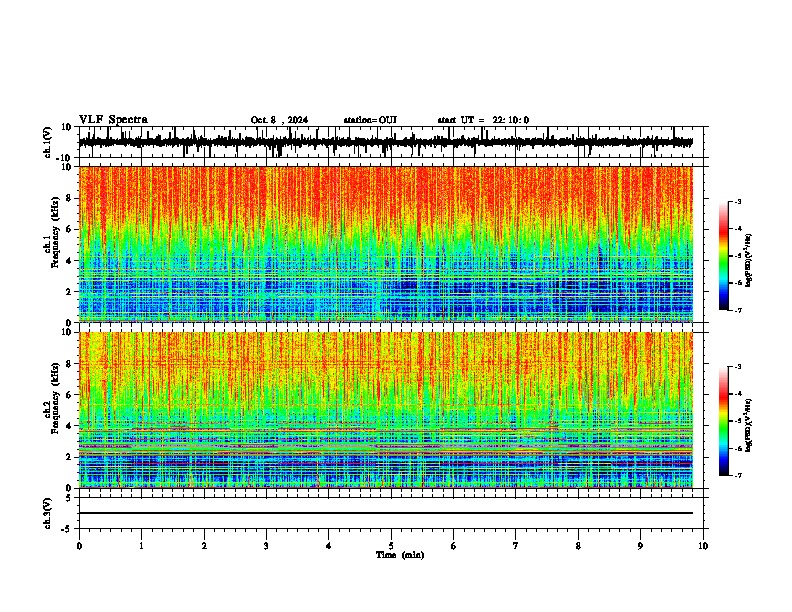Click the time axis tick label '3'
Image resolution: width=792 pixels, height=612 pixels.
click(x=266, y=546)
